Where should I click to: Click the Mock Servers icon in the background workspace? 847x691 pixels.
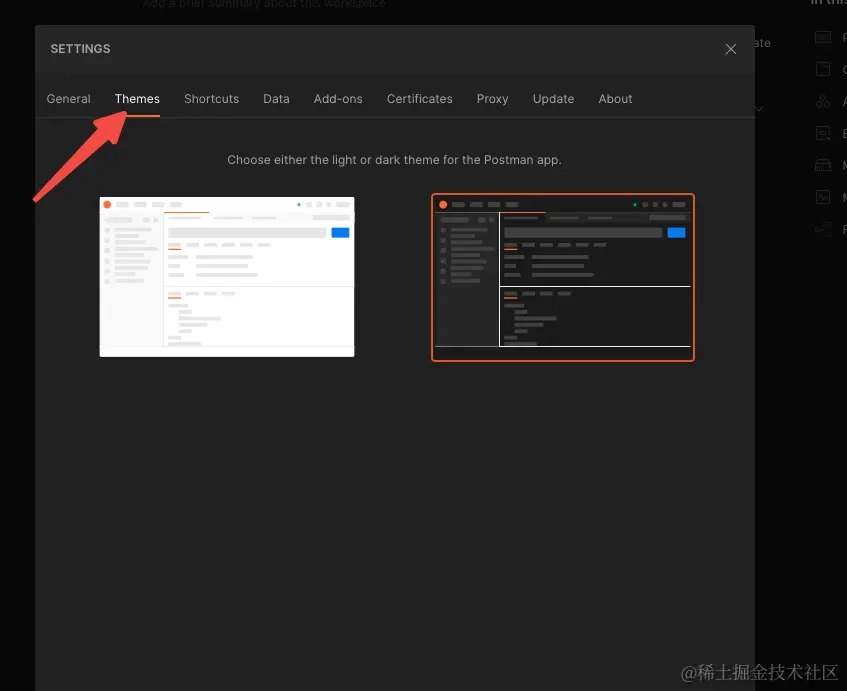(823, 165)
